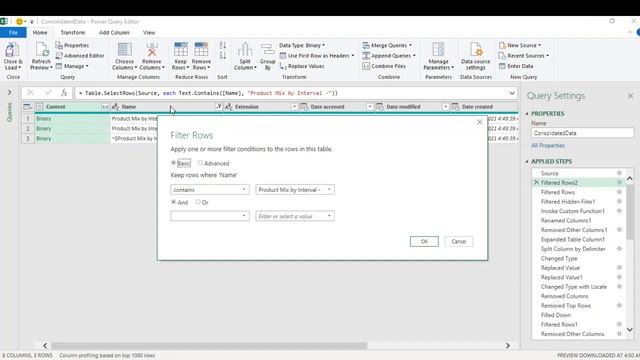Select the And radio option
The image size is (640, 360).
pyautogui.click(x=173, y=202)
